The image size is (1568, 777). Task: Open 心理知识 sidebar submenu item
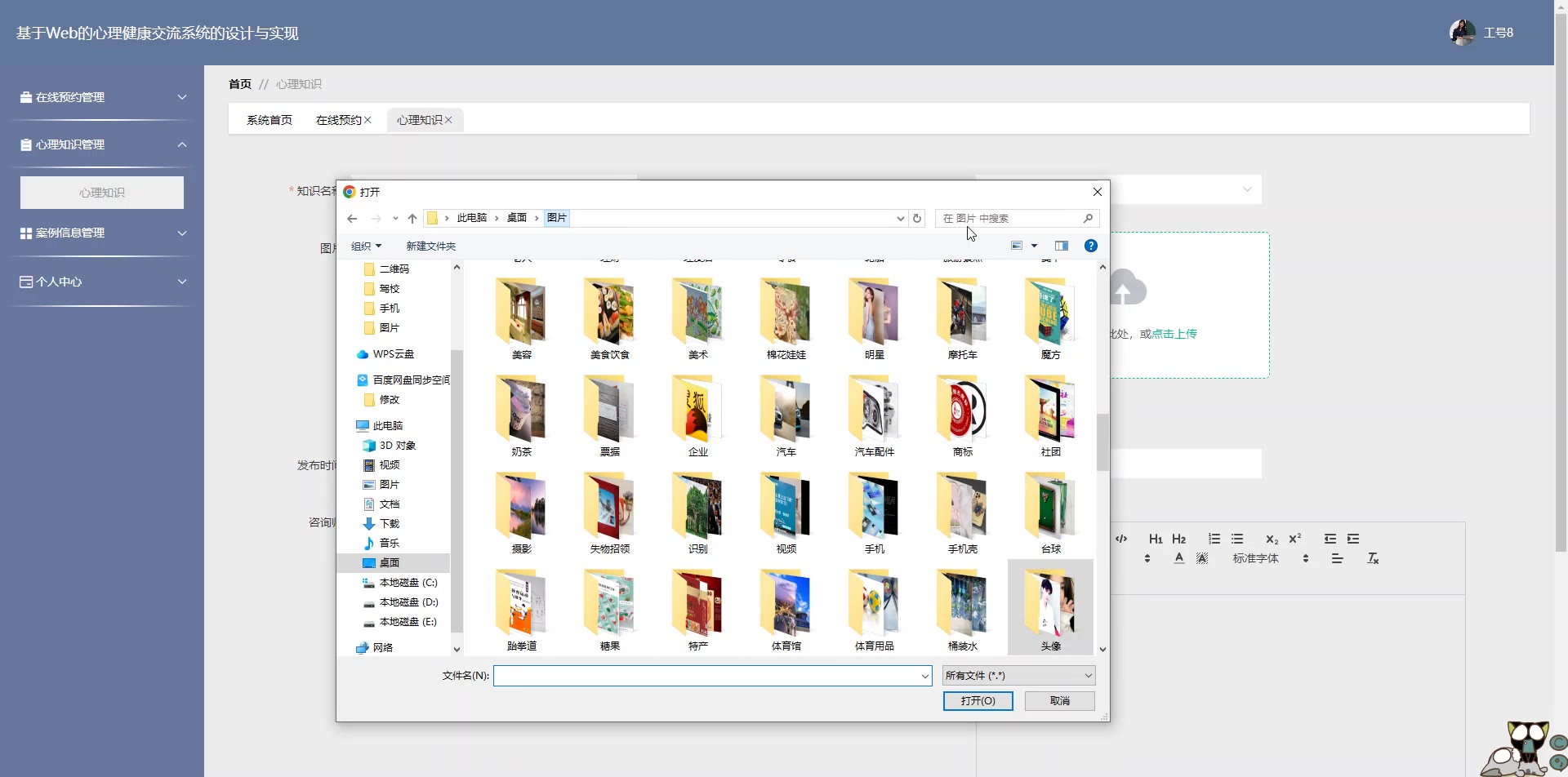102,193
